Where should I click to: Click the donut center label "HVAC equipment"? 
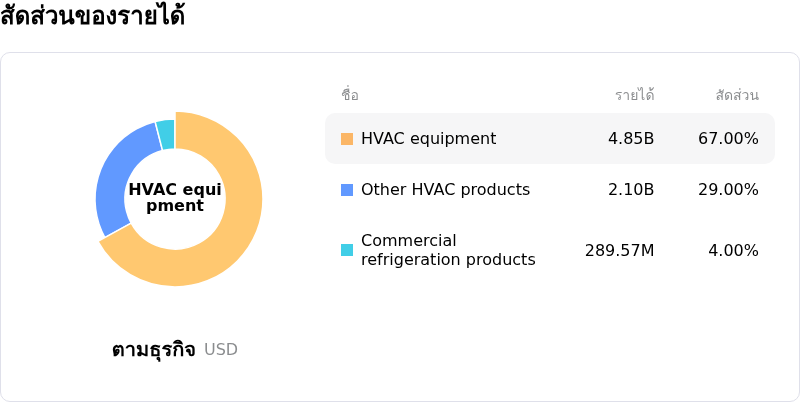pyautogui.click(x=175, y=198)
